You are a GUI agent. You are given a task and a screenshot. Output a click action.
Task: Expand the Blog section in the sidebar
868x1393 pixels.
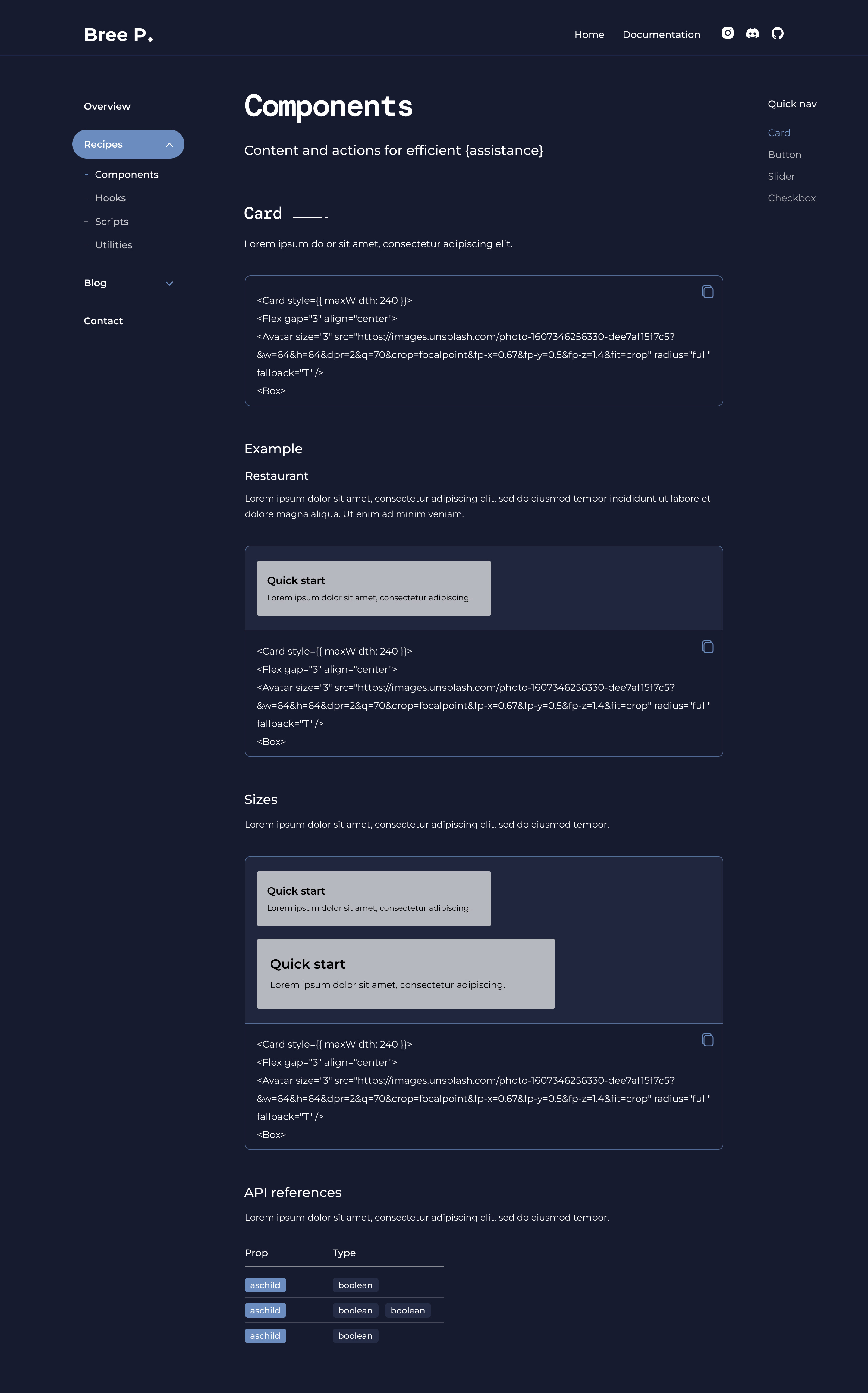click(x=169, y=283)
